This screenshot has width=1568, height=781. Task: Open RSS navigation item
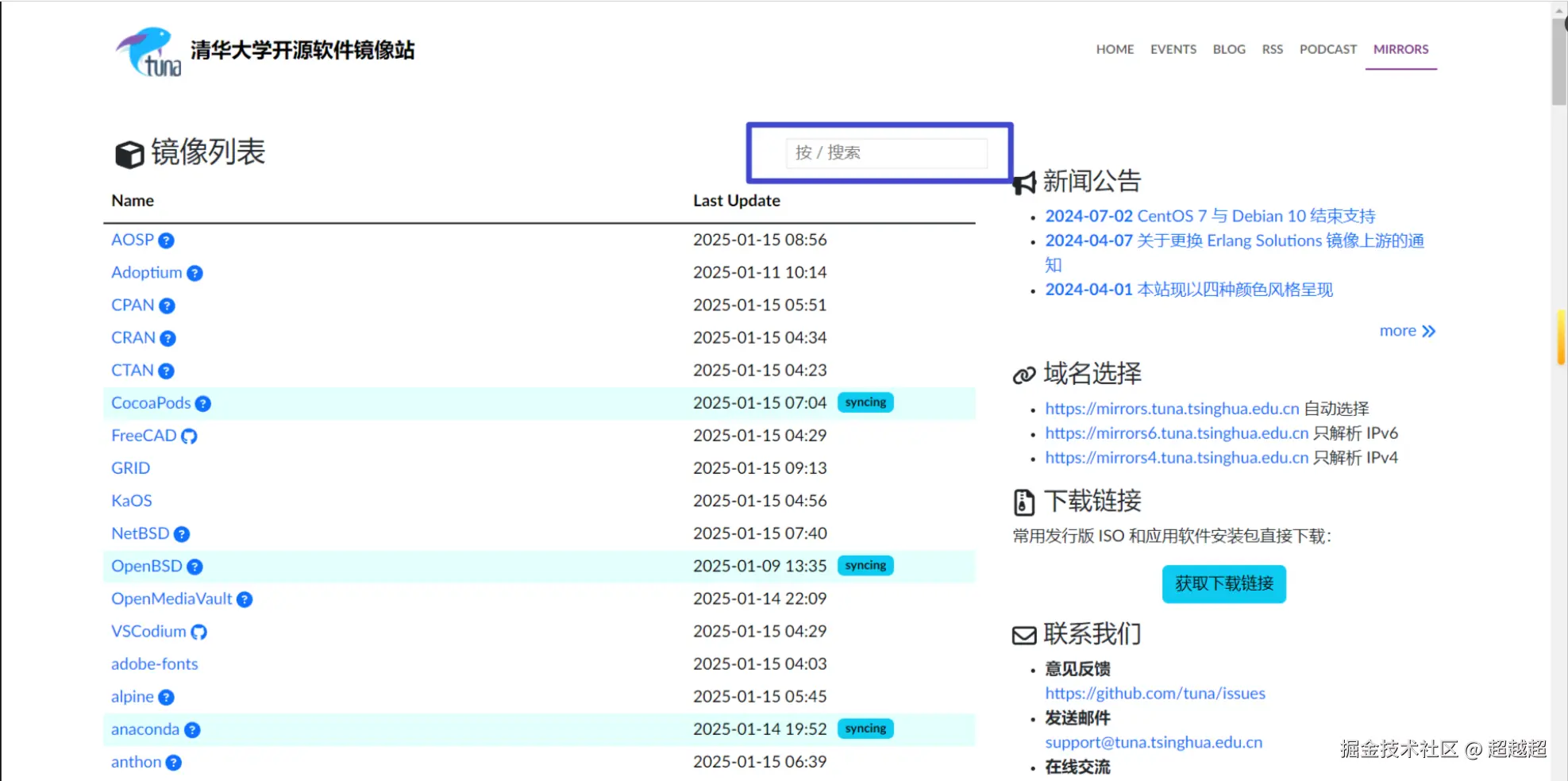coord(1272,49)
